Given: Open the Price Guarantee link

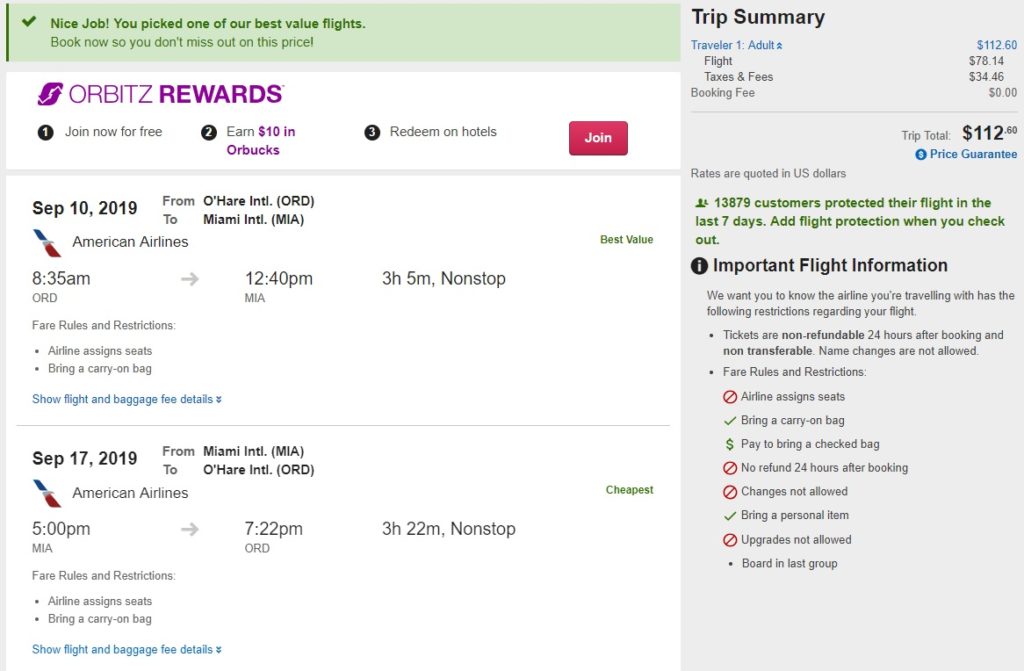Looking at the screenshot, I should (973, 154).
